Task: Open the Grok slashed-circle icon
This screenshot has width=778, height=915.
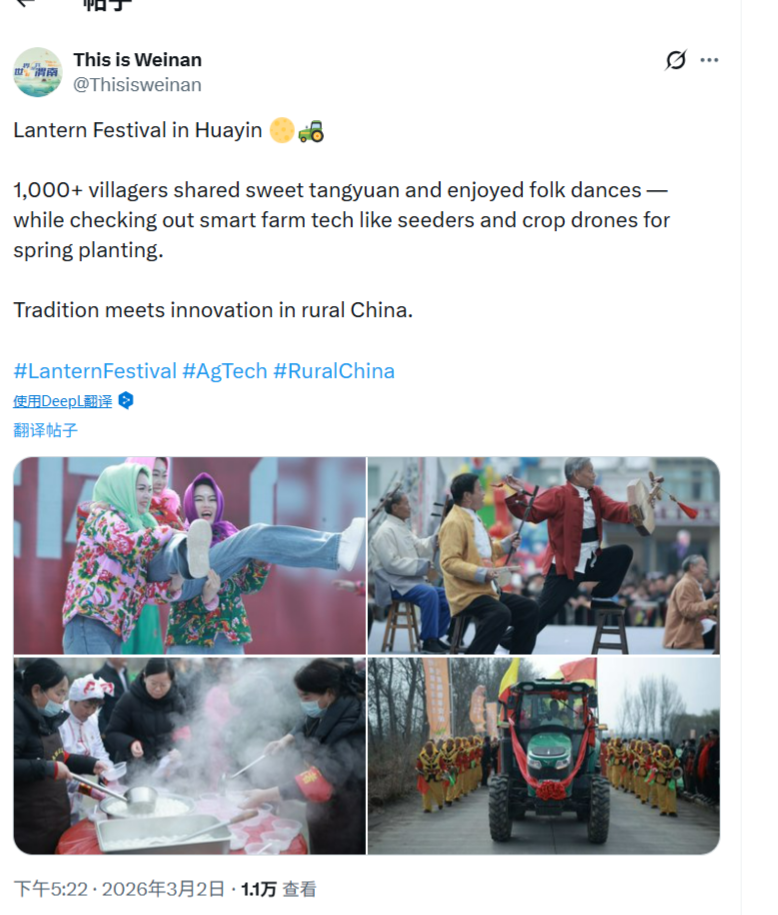Action: 675,60
